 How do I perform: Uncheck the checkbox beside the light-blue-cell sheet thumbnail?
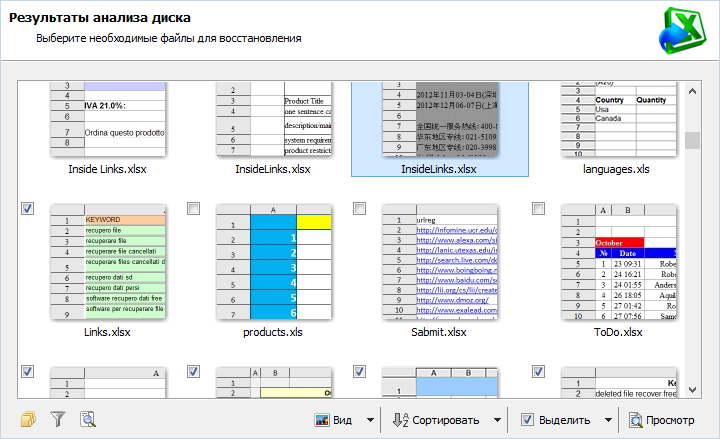click(360, 371)
